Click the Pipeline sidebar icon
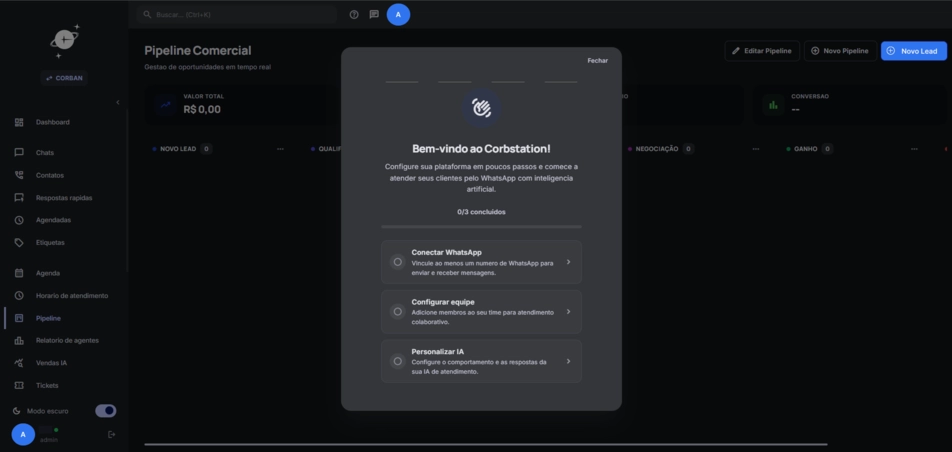This screenshot has width=952, height=452. click(x=19, y=318)
